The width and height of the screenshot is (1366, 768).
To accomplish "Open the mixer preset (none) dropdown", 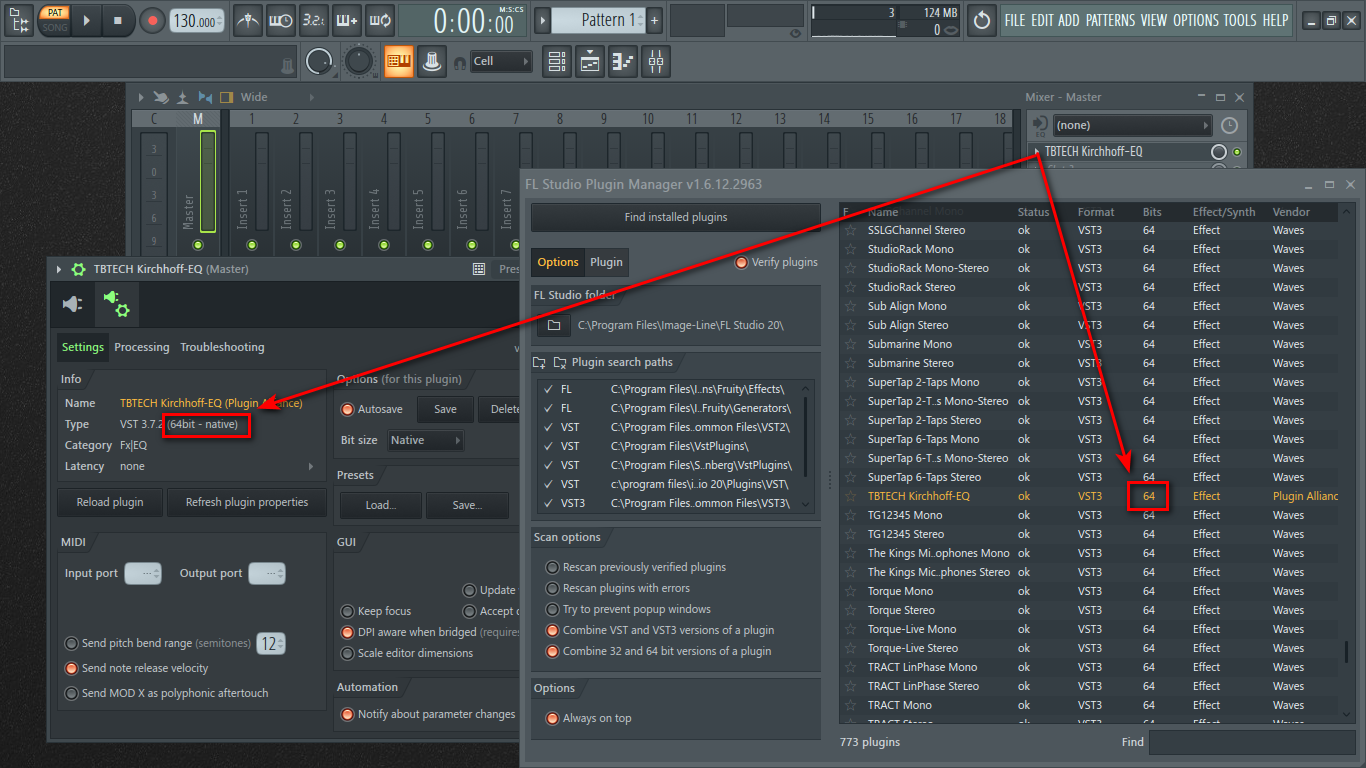I will pyautogui.click(x=1133, y=126).
